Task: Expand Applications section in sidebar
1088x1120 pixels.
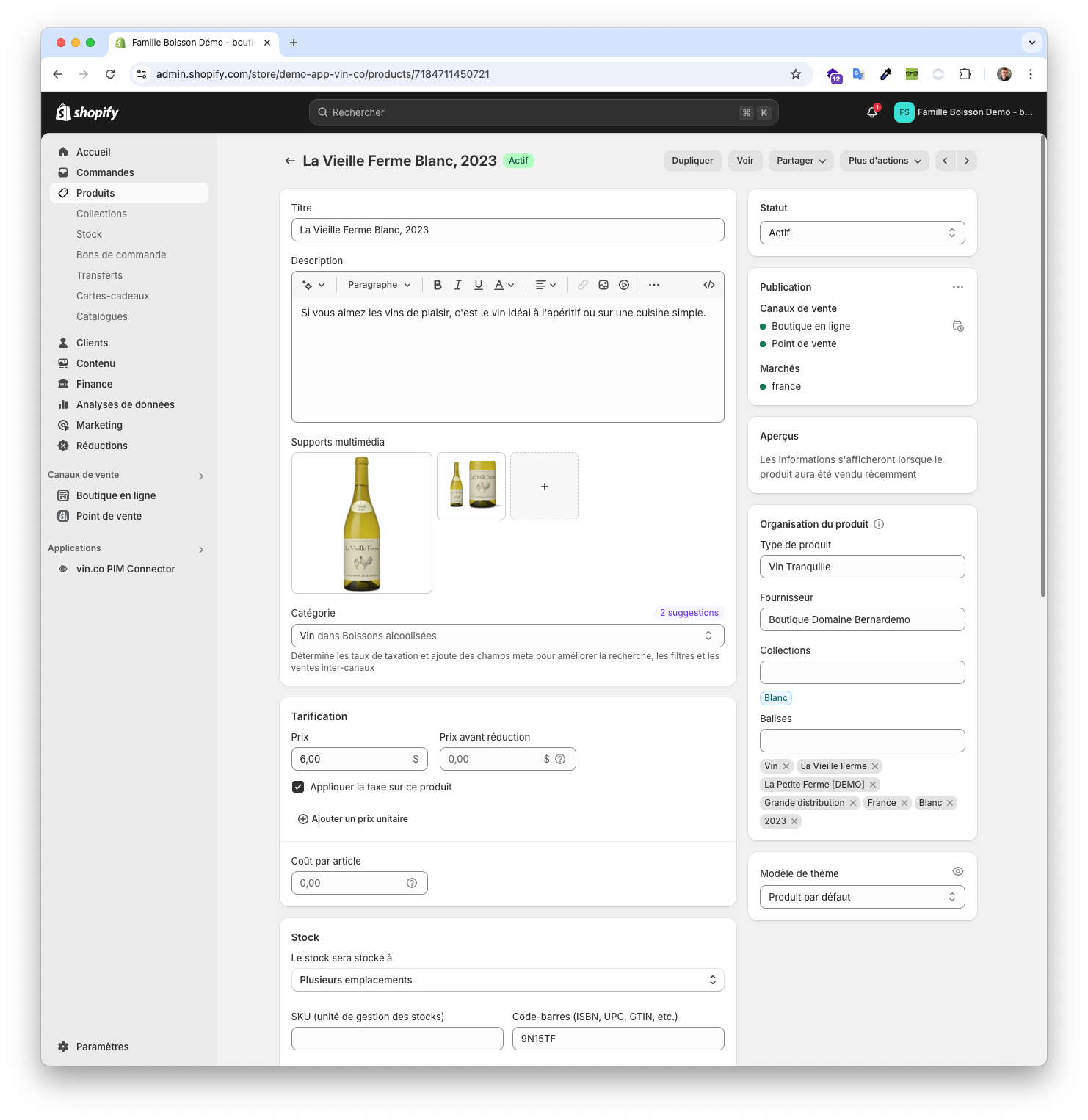Action: coord(201,549)
